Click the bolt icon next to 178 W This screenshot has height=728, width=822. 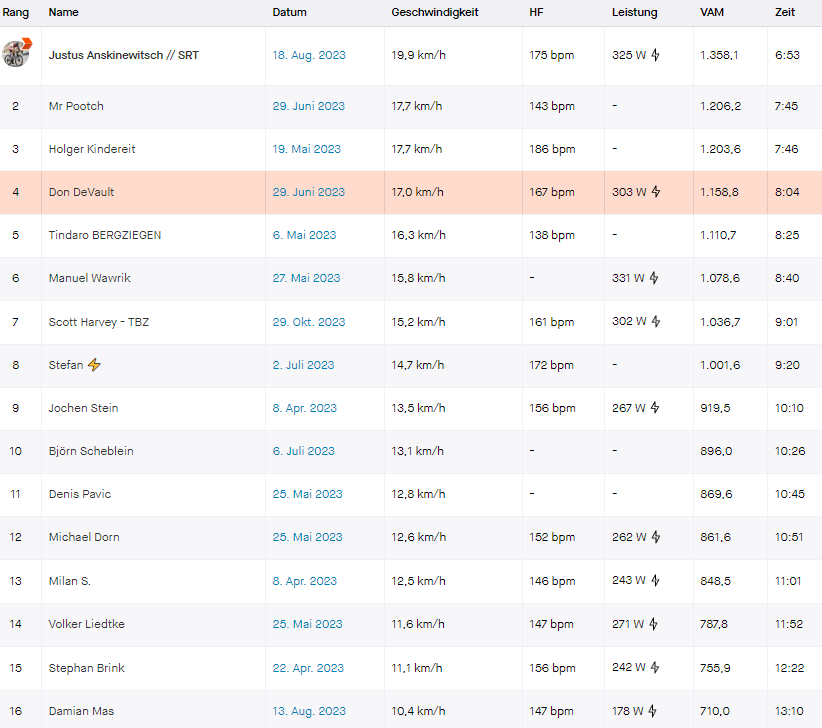pyautogui.click(x=653, y=711)
